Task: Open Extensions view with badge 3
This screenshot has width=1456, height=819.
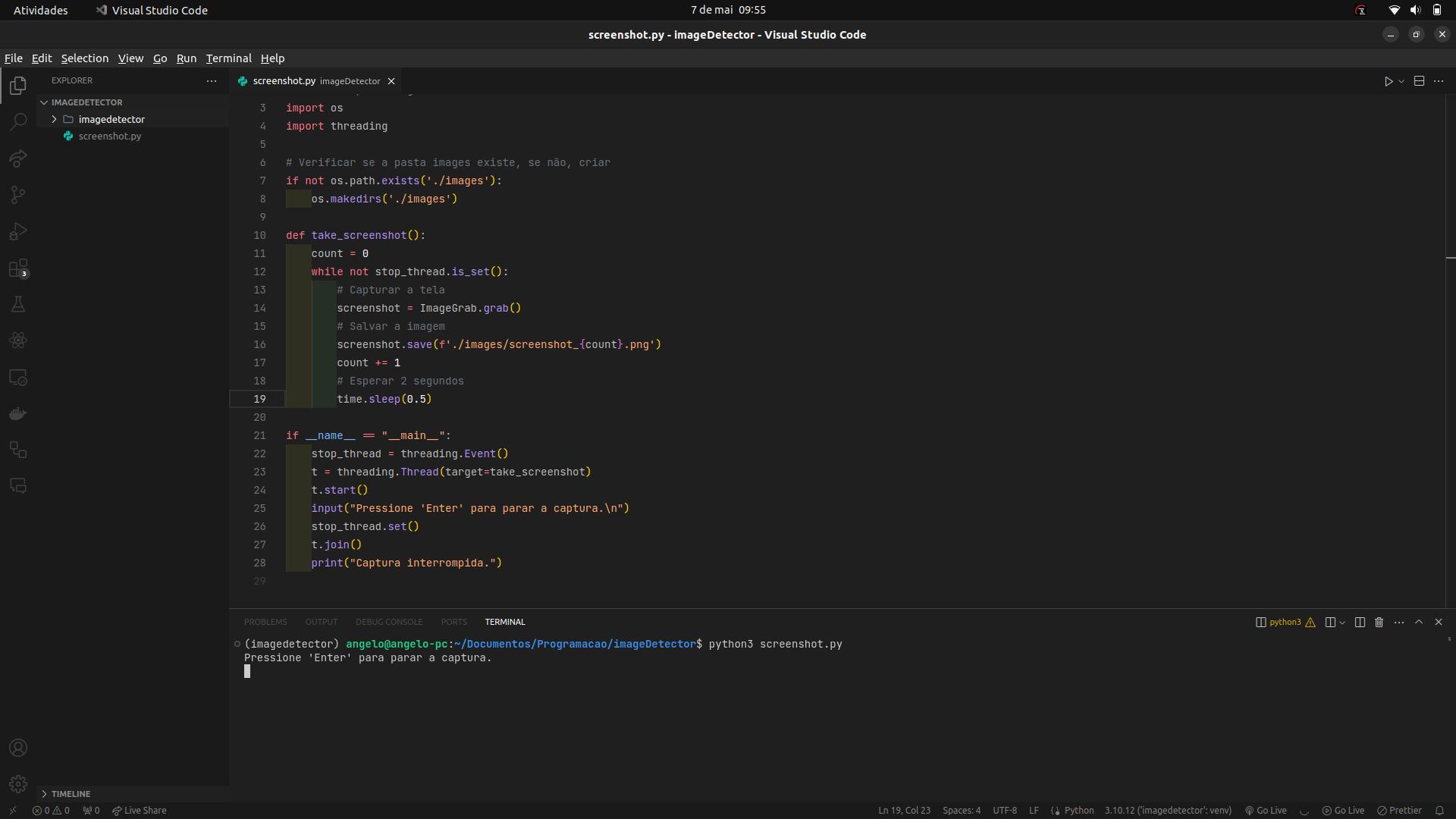Action: 18,268
